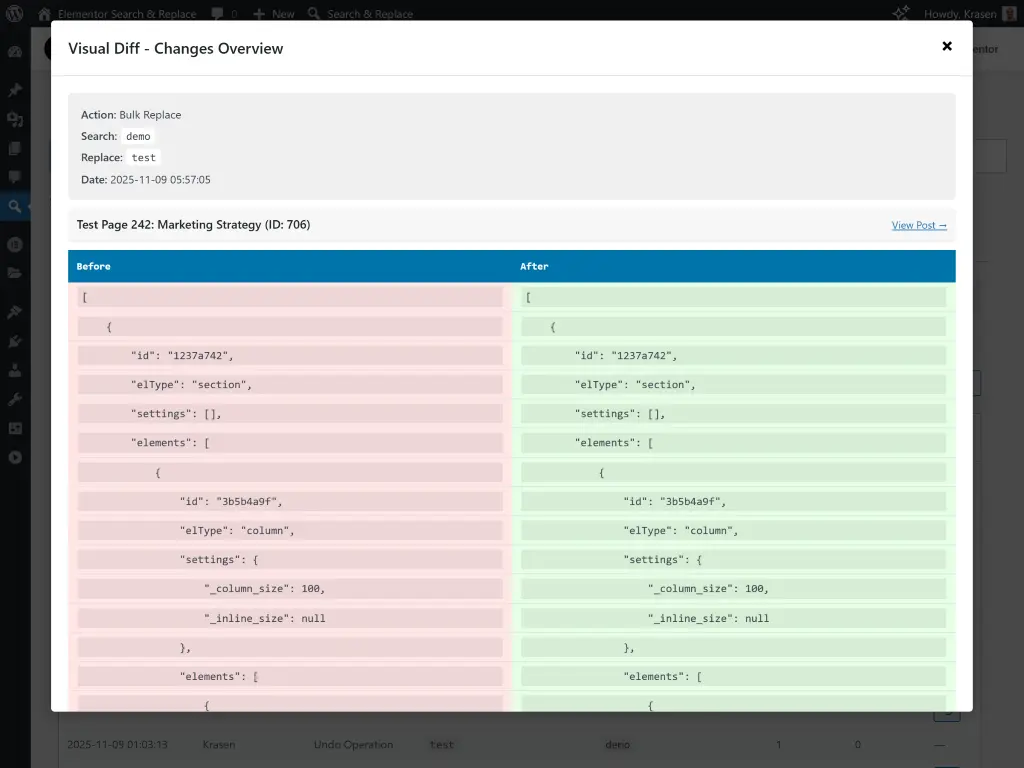Select the highlighted Search & Replace magnifier icon
The width and height of the screenshot is (1024, 768).
pyautogui.click(x=17, y=208)
